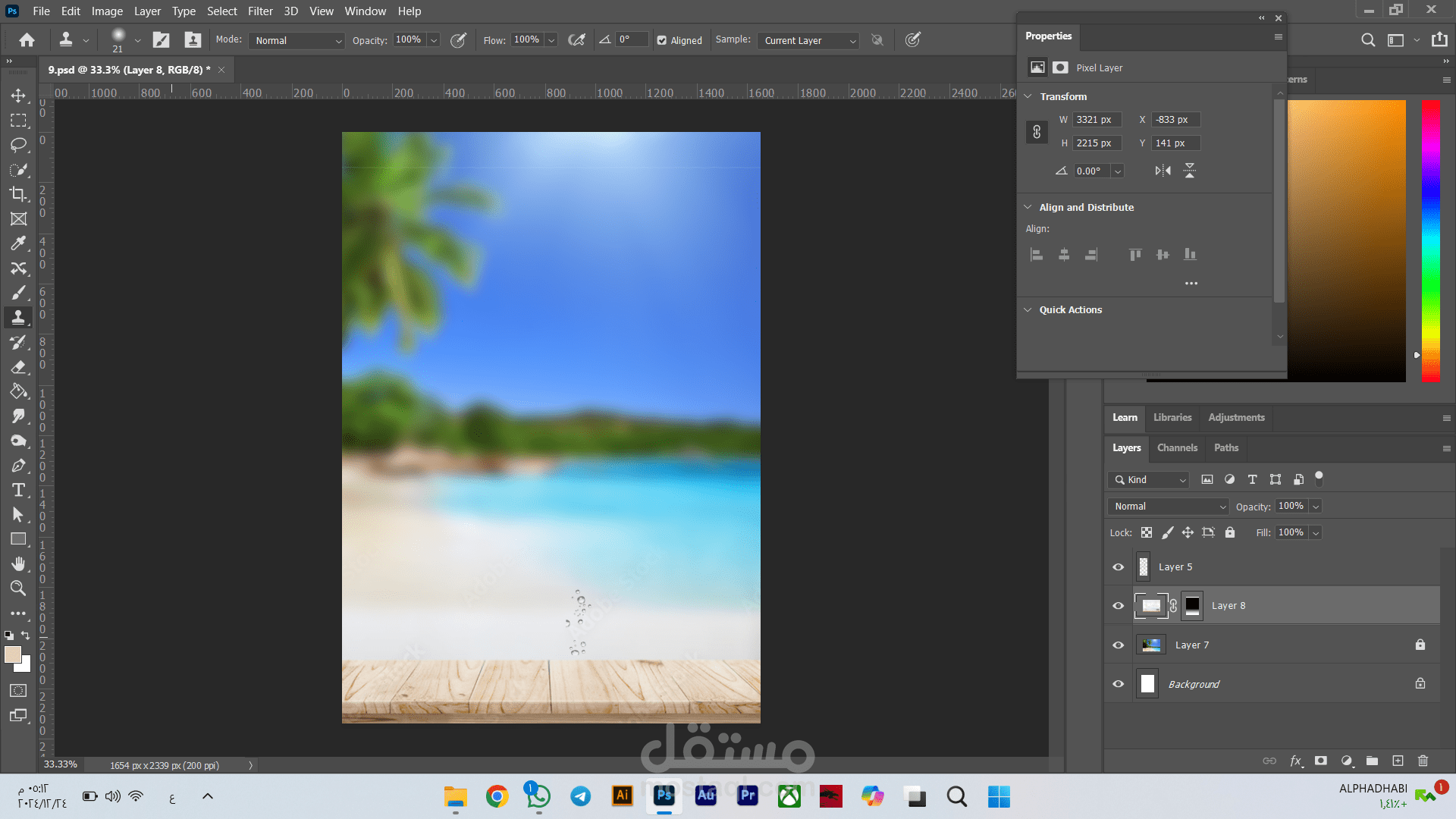Delete layer with trash icon
This screenshot has width=1456, height=819.
click(1423, 761)
